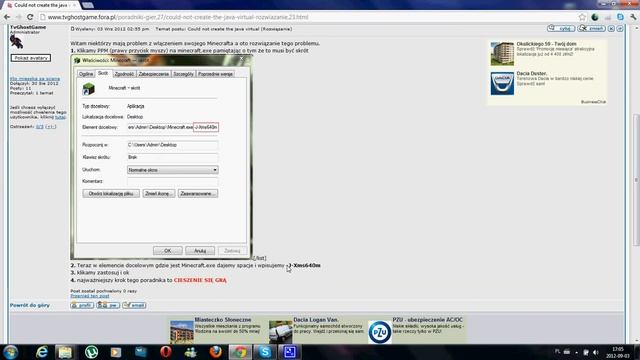Click the browser forward arrow
Image resolution: width=640 pixels, height=360 pixels.
18,17
